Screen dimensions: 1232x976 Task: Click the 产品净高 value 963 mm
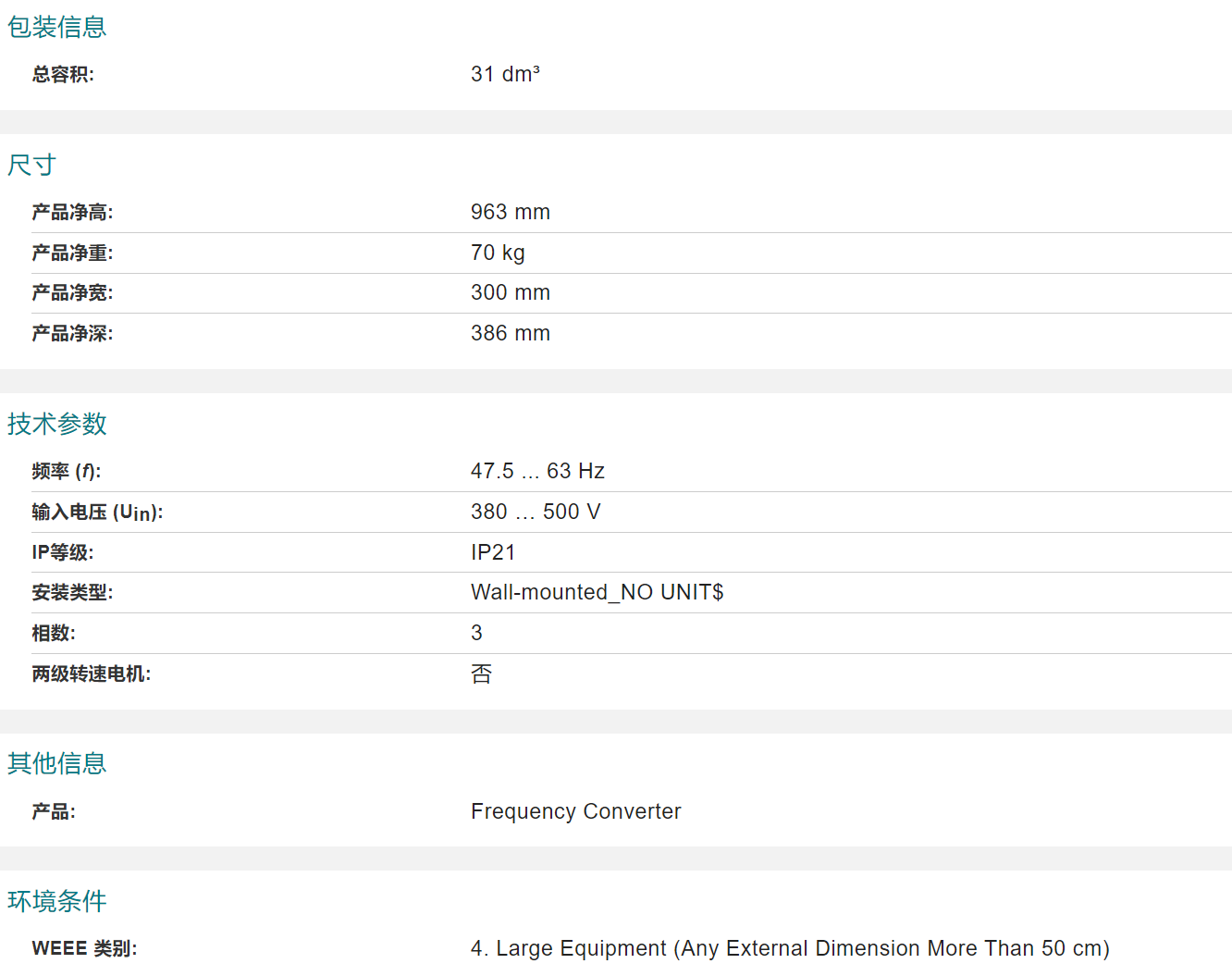511,212
